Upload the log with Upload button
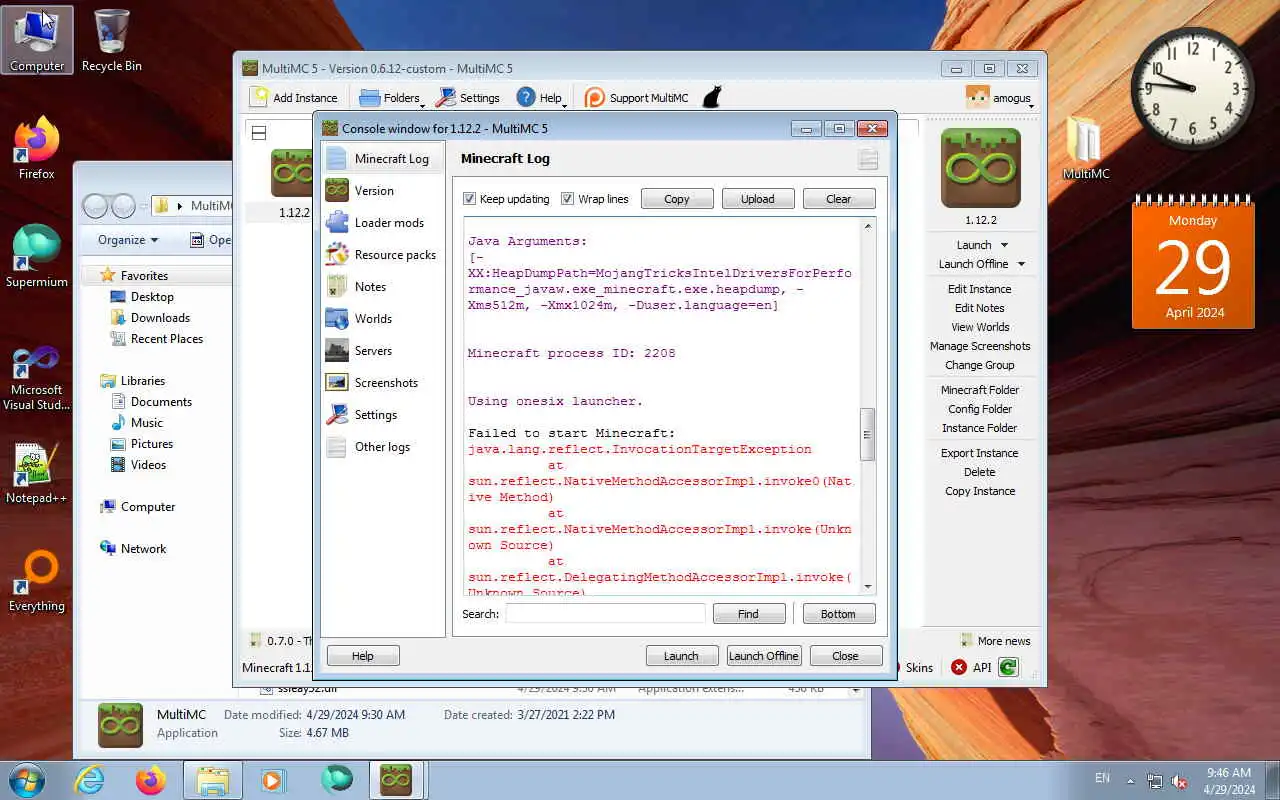The width and height of the screenshot is (1280, 800). coord(758,199)
